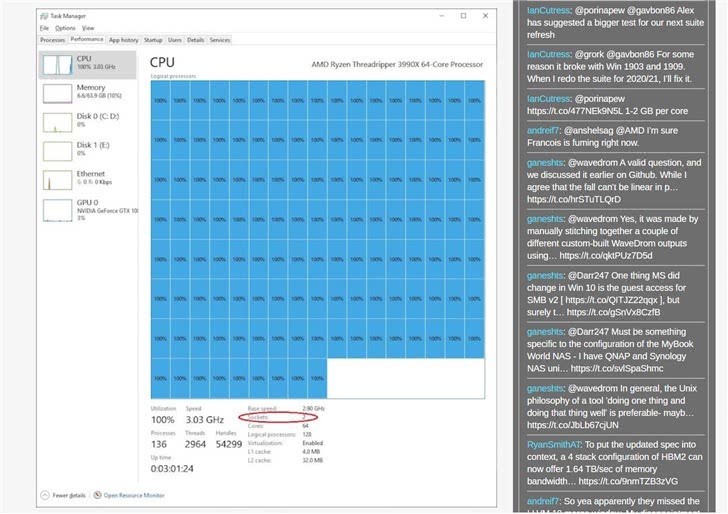The height and width of the screenshot is (514, 728).
Task: Click the L2 cache value '32.0 MB'
Action: (x=312, y=461)
